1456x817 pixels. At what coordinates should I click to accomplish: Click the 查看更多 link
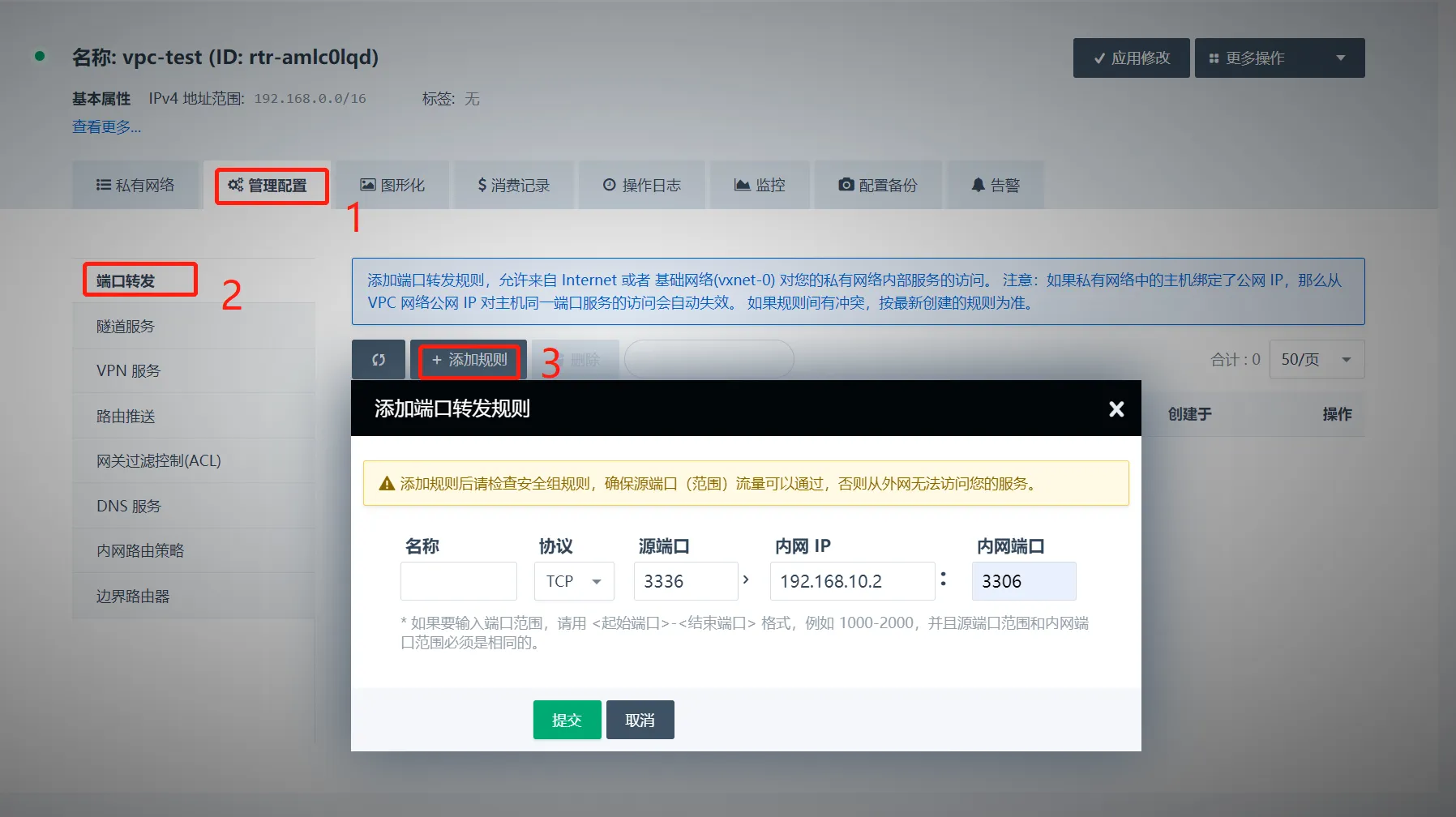click(106, 127)
